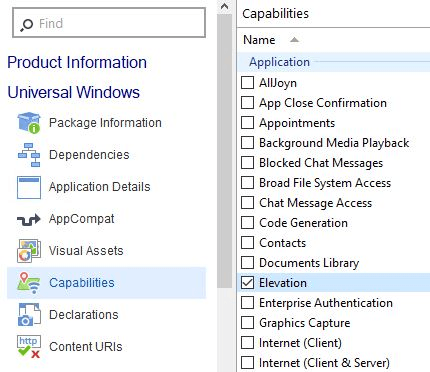Viewport: 430px width, 372px height.
Task: Click the Dependencies hierarchy icon
Action: [x=29, y=155]
